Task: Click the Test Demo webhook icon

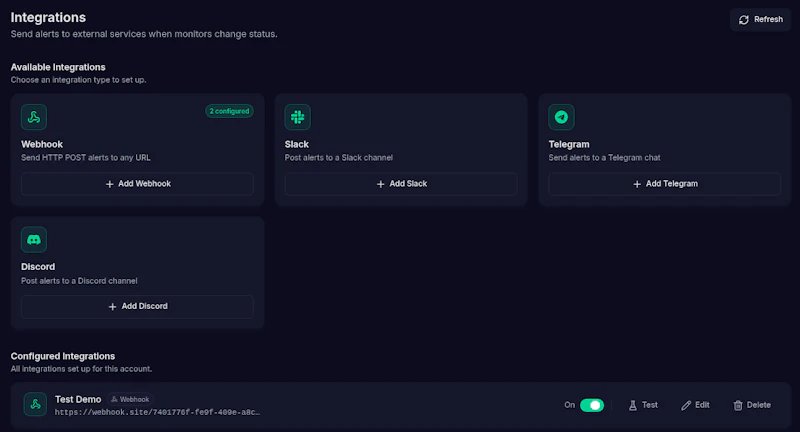Action: pyautogui.click(x=35, y=404)
